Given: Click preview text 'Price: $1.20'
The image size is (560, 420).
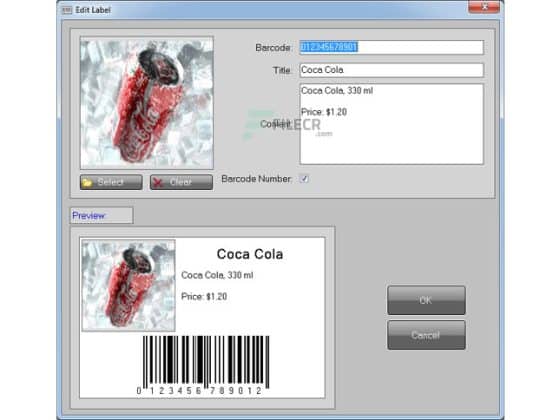Looking at the screenshot, I should 204,296.
